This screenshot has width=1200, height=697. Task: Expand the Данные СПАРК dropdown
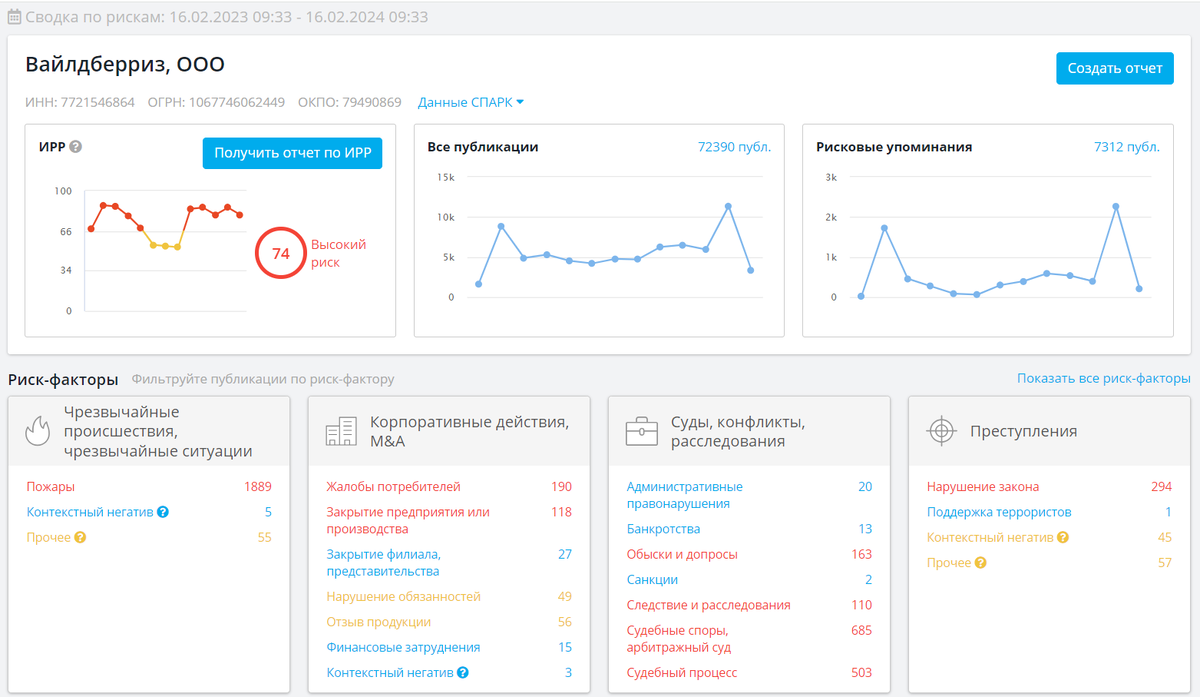(x=471, y=102)
